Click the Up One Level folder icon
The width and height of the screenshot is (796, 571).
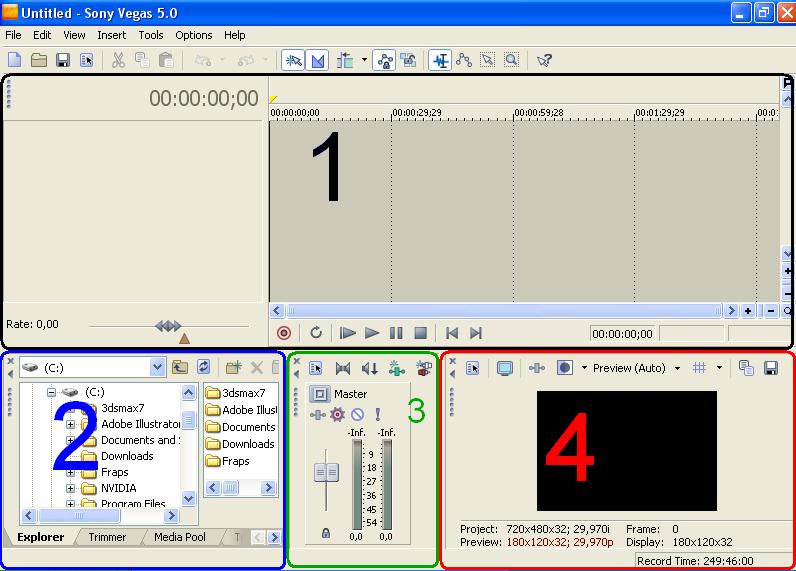click(180, 366)
